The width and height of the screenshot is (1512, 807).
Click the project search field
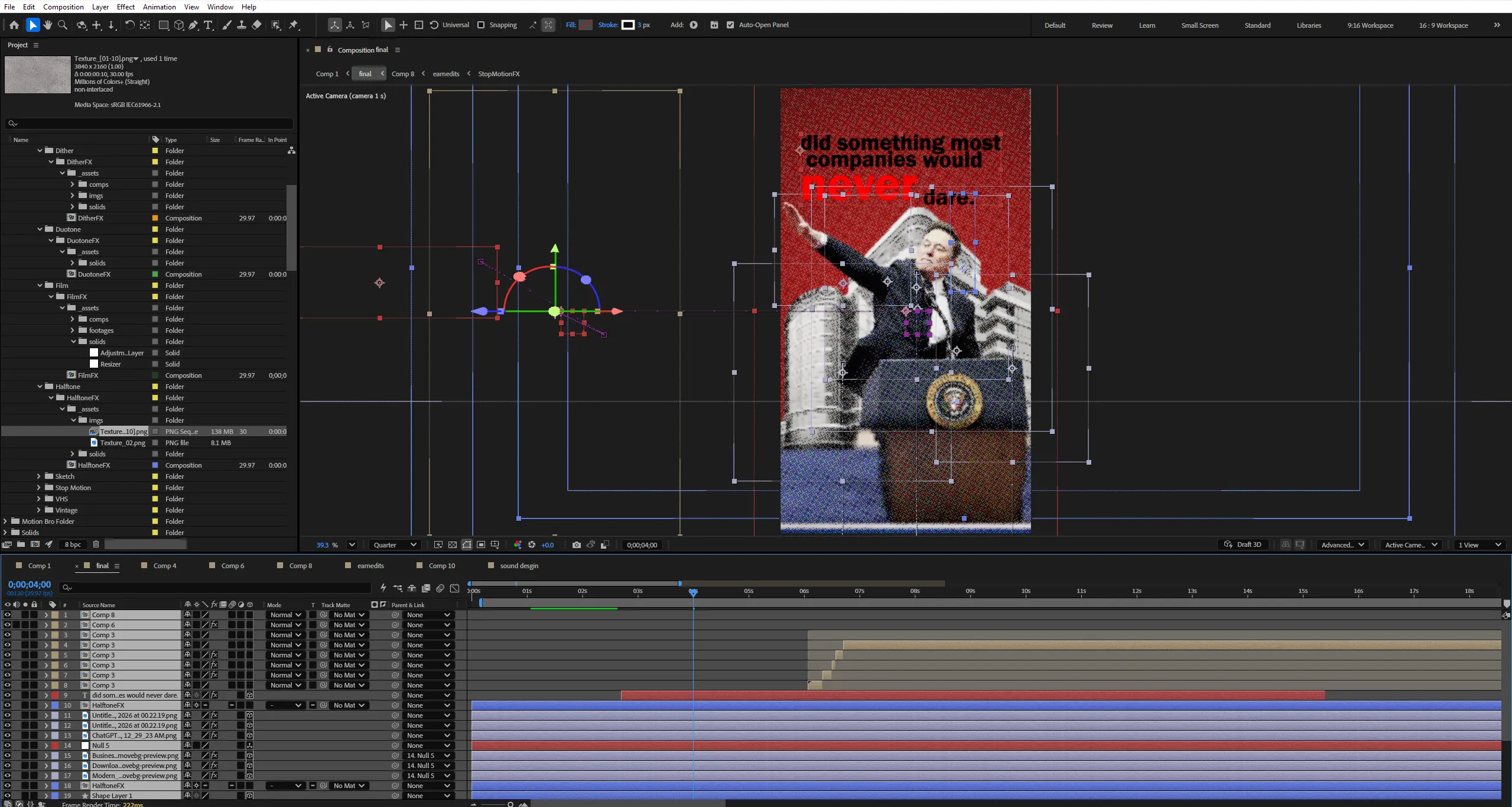coord(149,123)
